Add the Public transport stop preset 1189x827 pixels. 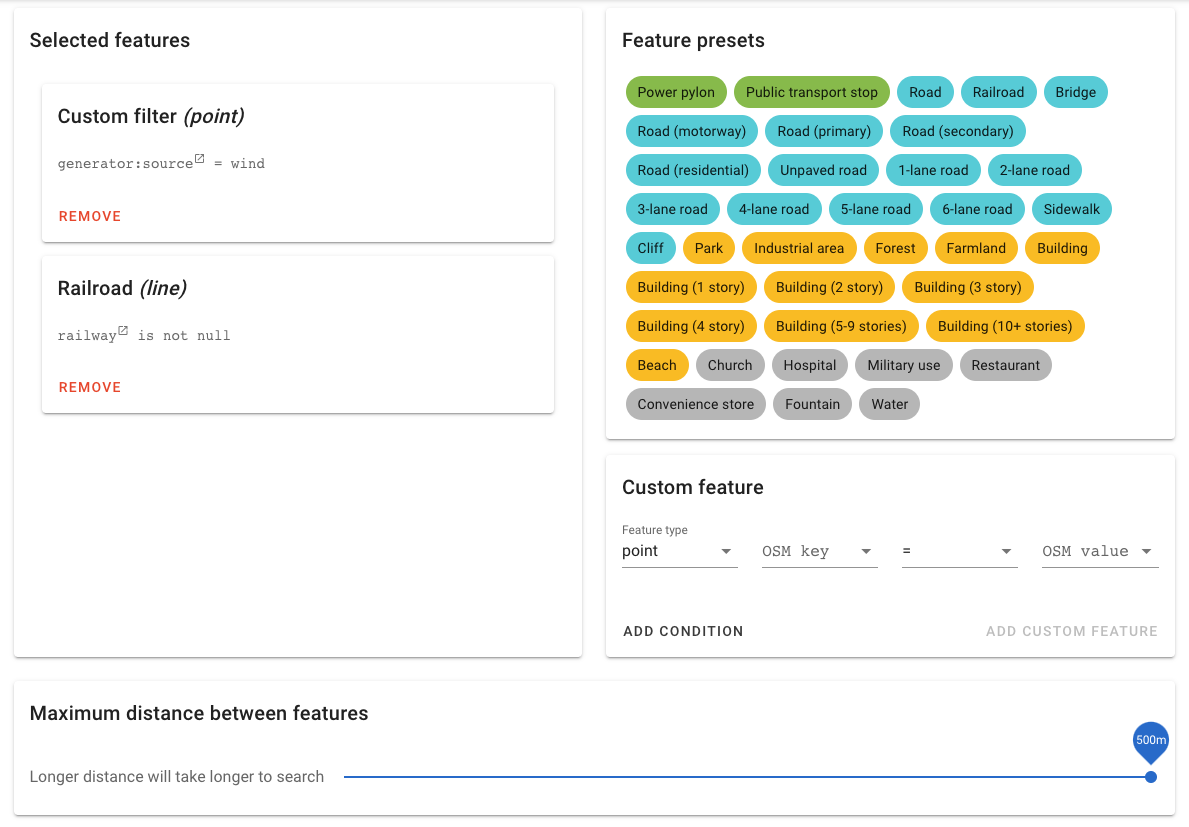point(811,92)
